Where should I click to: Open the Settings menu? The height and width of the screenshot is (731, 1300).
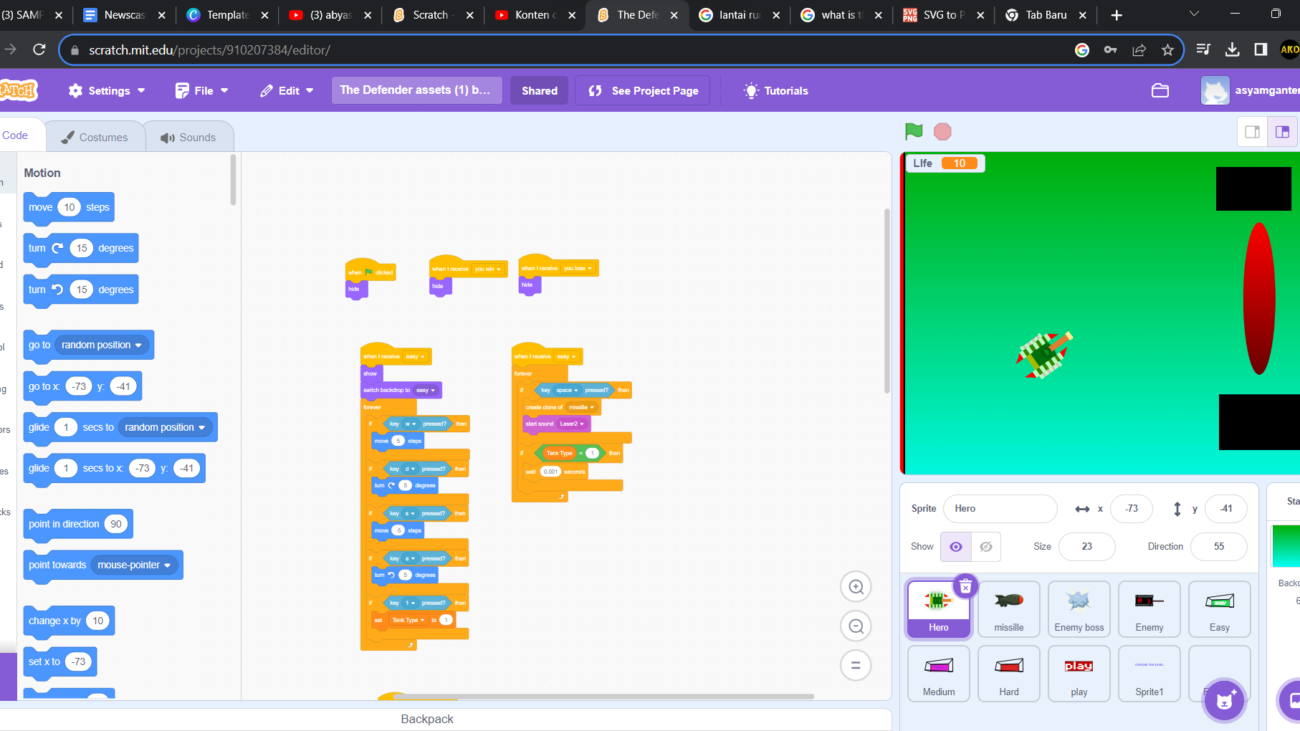pyautogui.click(x=107, y=90)
